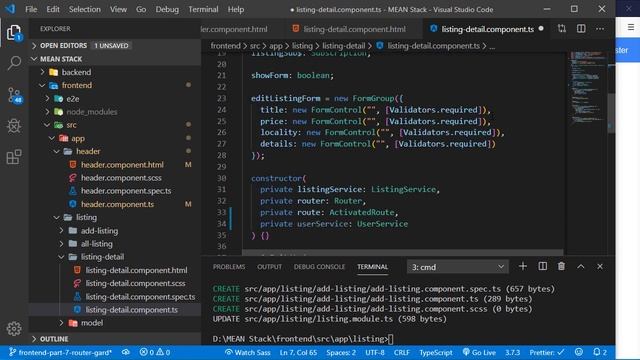
Task: Change end of line sequence CRLF
Action: 402,352
